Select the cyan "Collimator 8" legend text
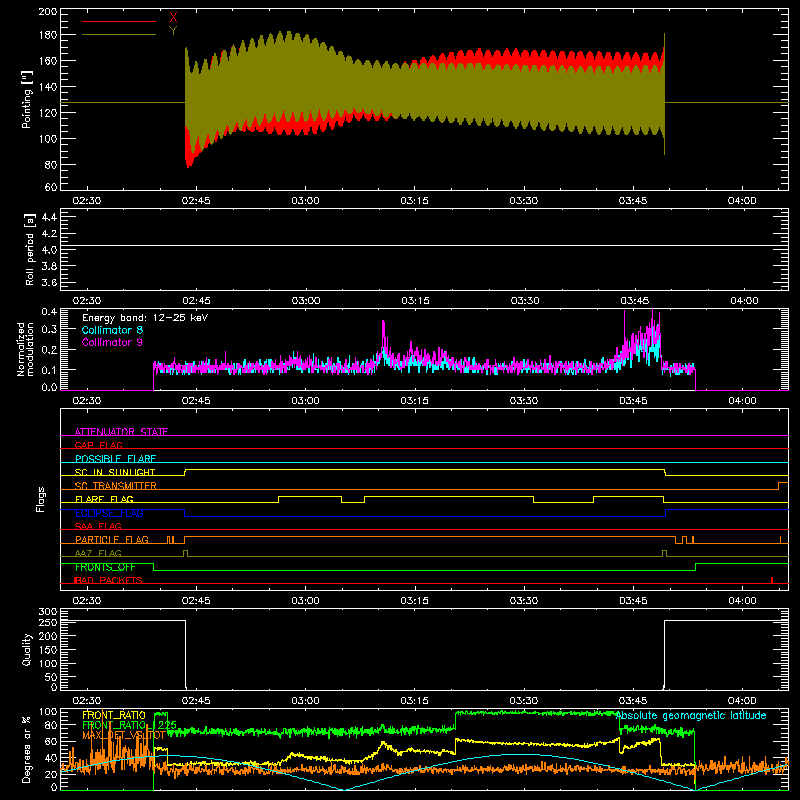Viewport: 800px width, 800px height. click(112, 330)
